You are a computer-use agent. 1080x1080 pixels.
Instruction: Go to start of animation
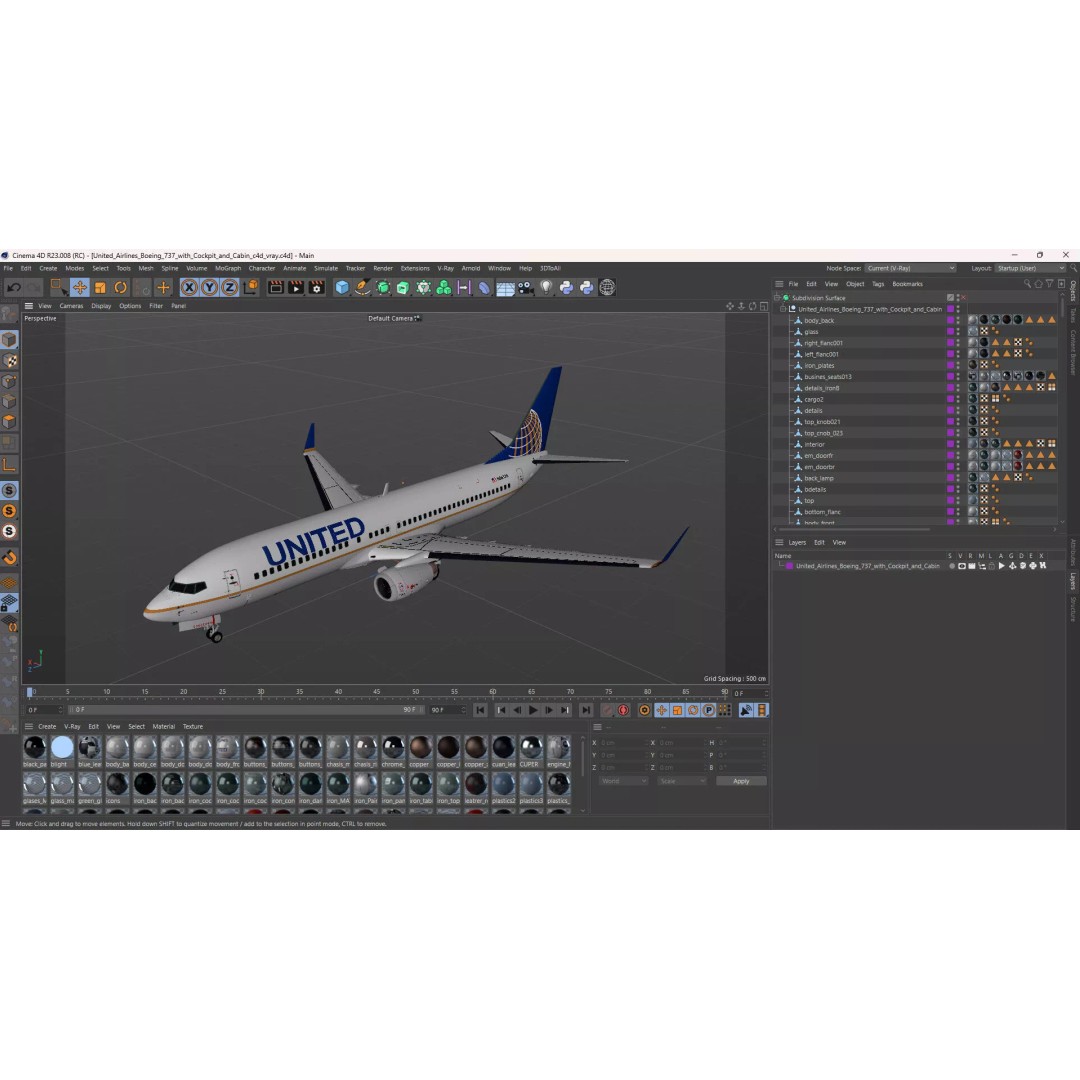[x=481, y=710]
